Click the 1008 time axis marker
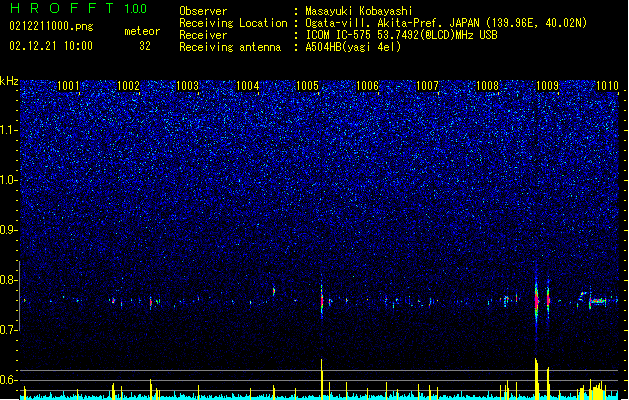The width and height of the screenshot is (629, 400). pyautogui.click(x=487, y=86)
